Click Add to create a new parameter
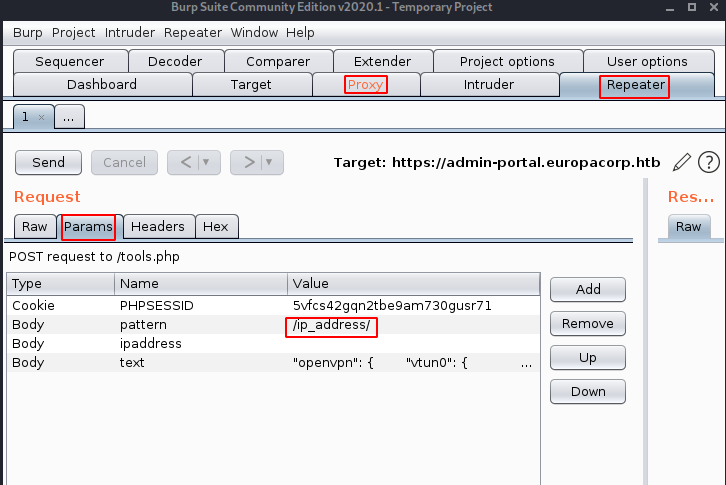The width and height of the screenshot is (726, 485). click(x=588, y=289)
